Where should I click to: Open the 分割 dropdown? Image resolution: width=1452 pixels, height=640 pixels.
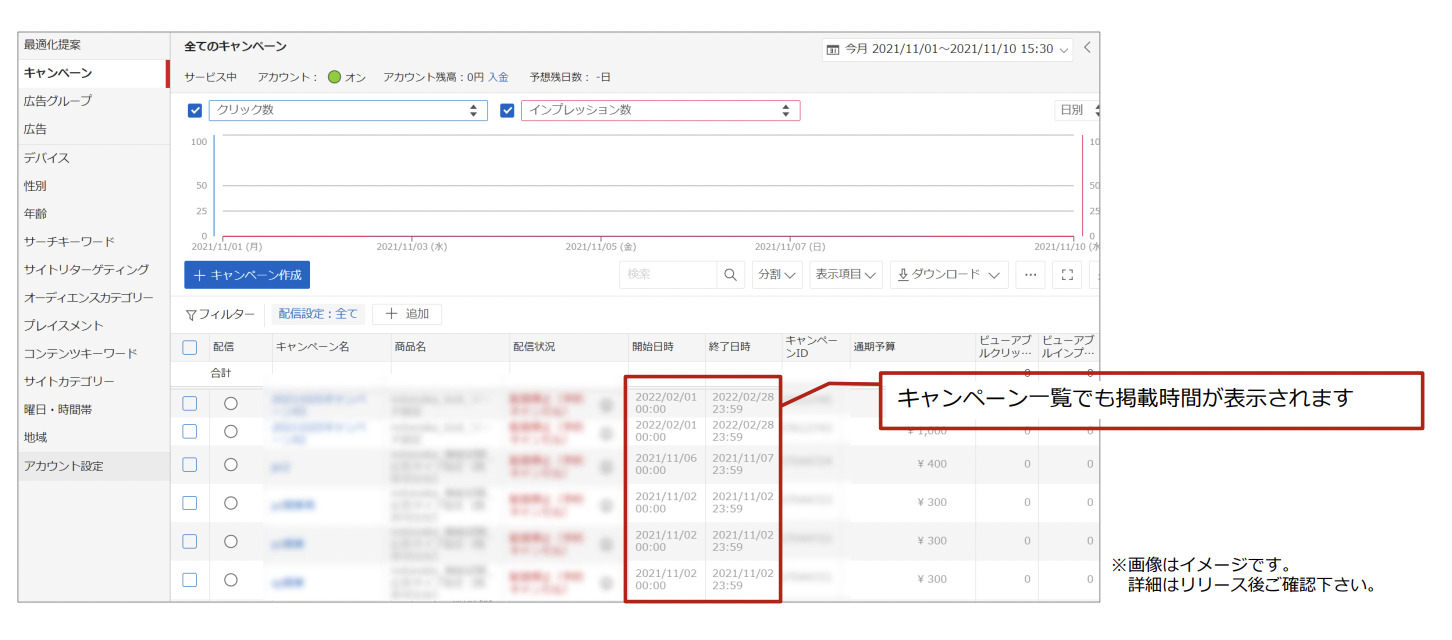[776, 275]
